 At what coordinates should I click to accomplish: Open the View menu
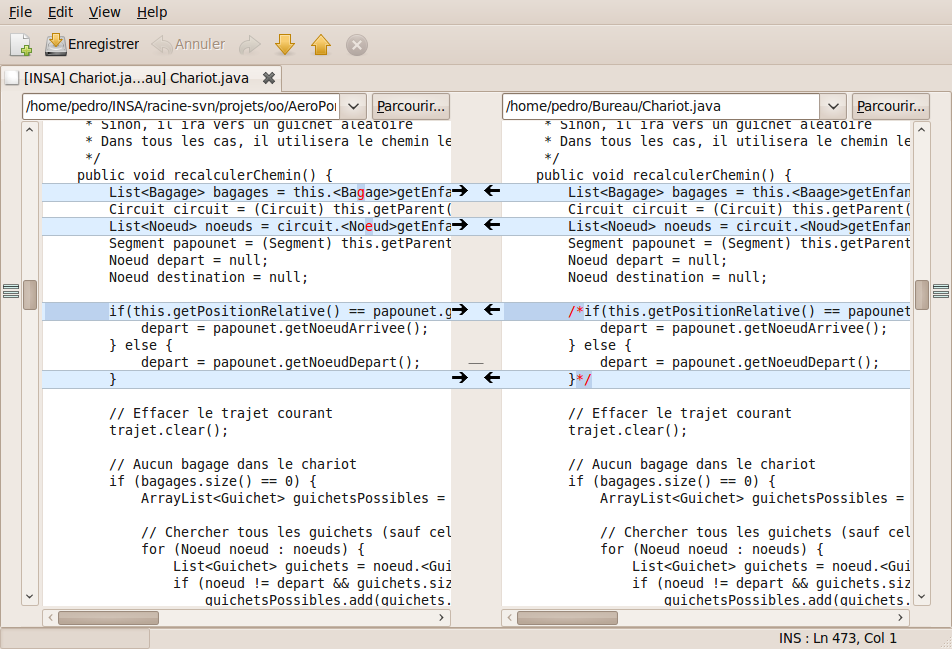pos(104,12)
